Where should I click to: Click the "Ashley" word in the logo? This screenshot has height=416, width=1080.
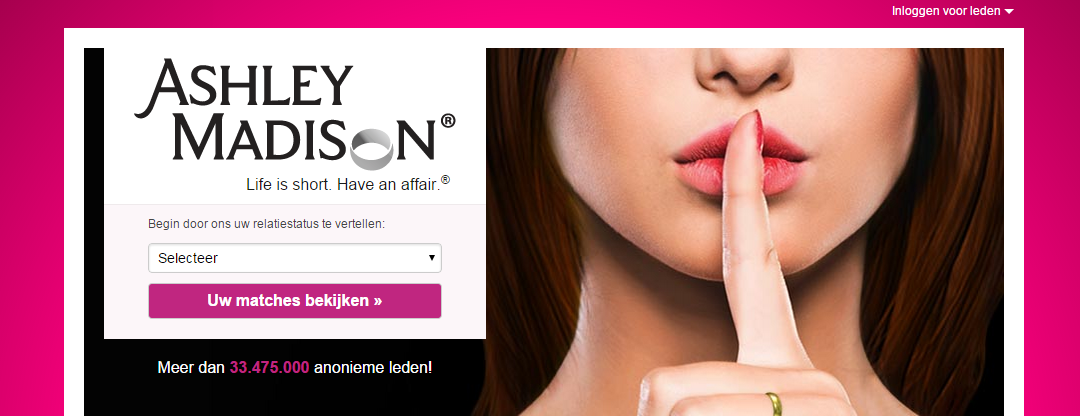(243, 86)
